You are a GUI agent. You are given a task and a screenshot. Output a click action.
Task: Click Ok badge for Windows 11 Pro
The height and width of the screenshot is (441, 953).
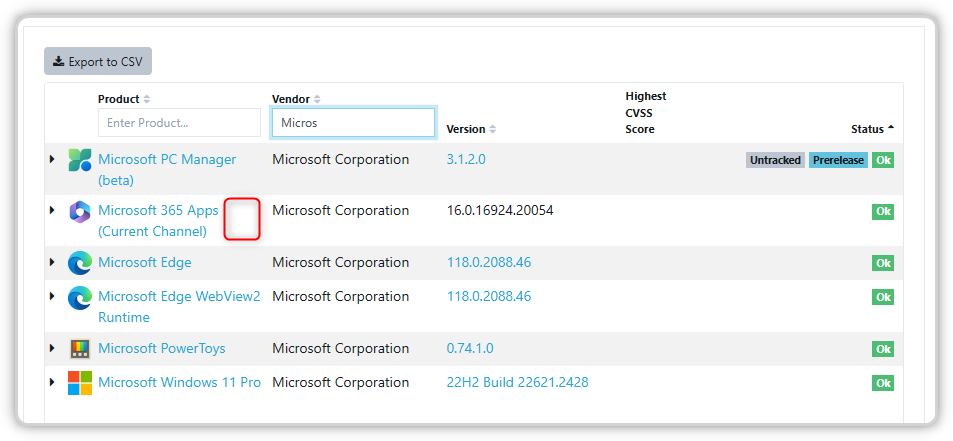click(883, 383)
